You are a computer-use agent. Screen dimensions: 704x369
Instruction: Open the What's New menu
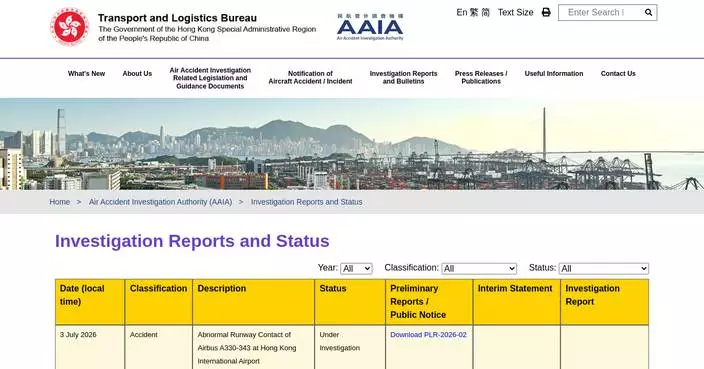[86, 74]
